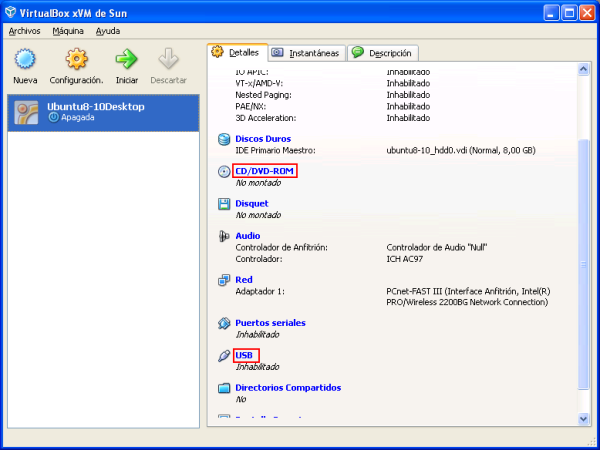Click the CD/DVD-ROM disc icon
The height and width of the screenshot is (450, 600).
223,172
